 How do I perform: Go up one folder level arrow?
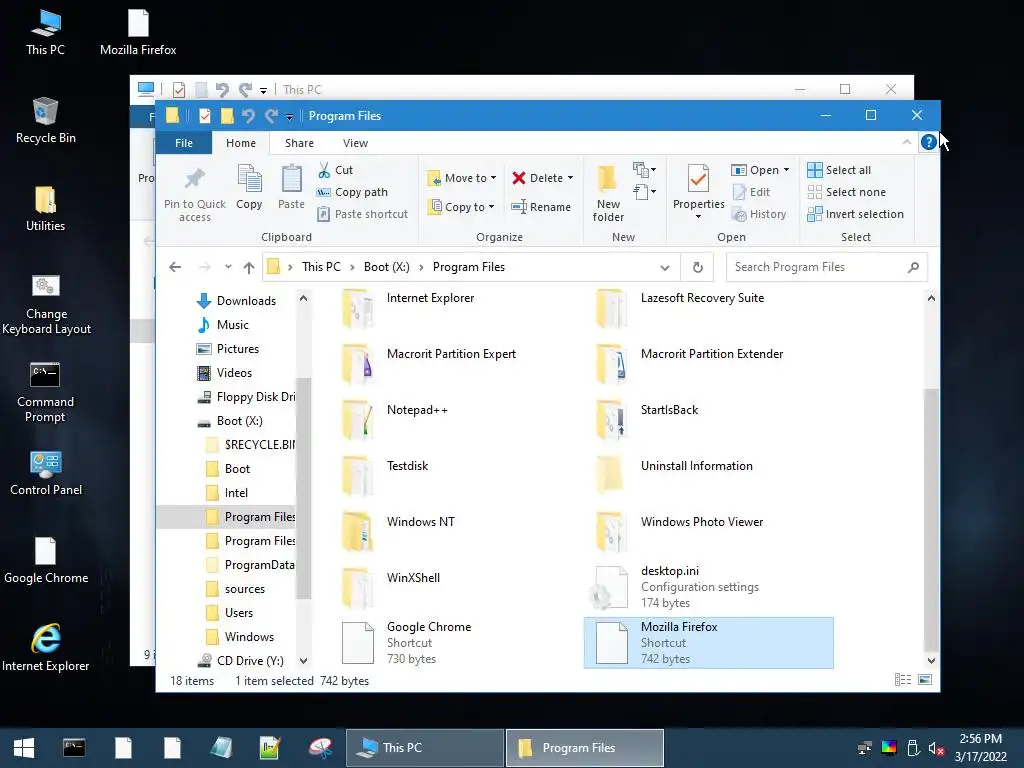249,266
